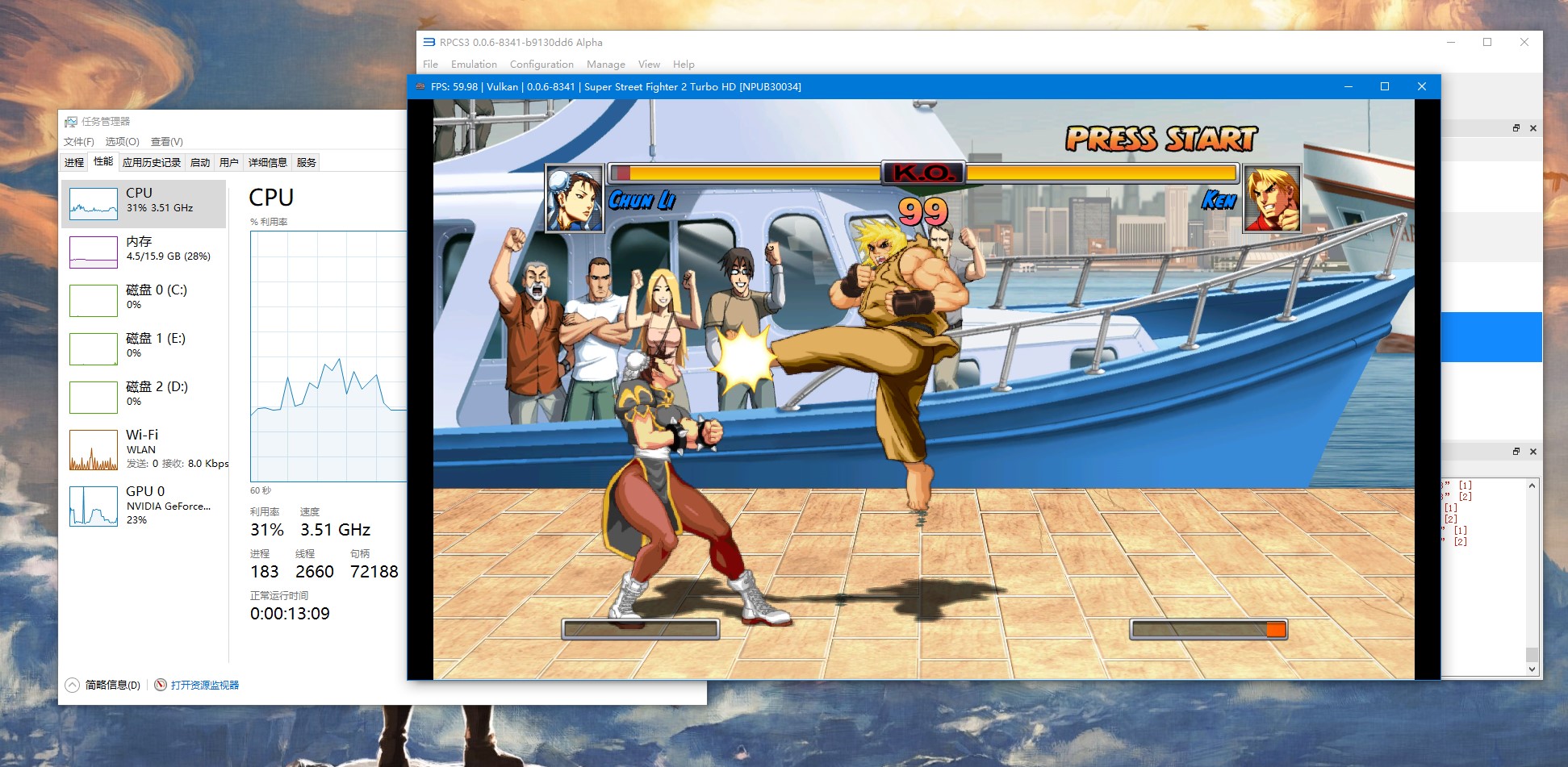The image size is (1568, 767).
Task: Collapse Task Manager with the 简略信息 chevron
Action: 72,685
